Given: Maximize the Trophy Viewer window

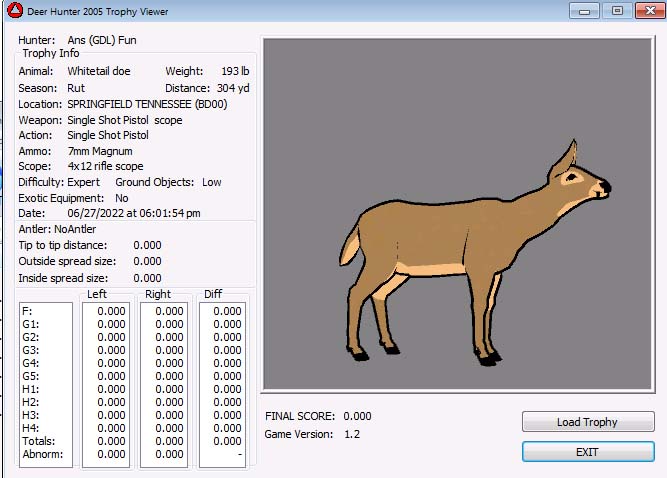Looking at the screenshot, I should (616, 11).
